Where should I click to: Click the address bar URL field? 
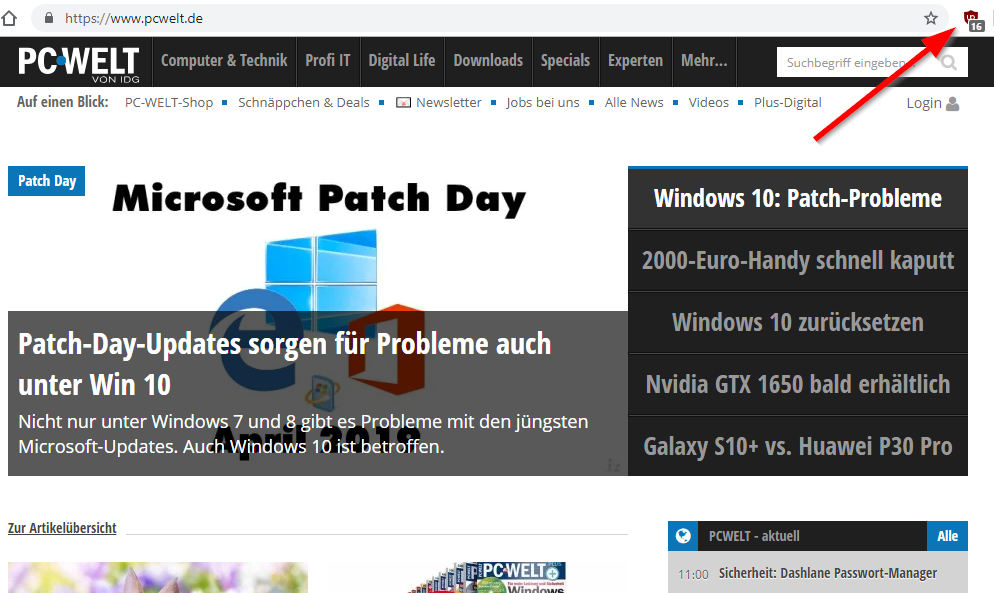click(488, 18)
